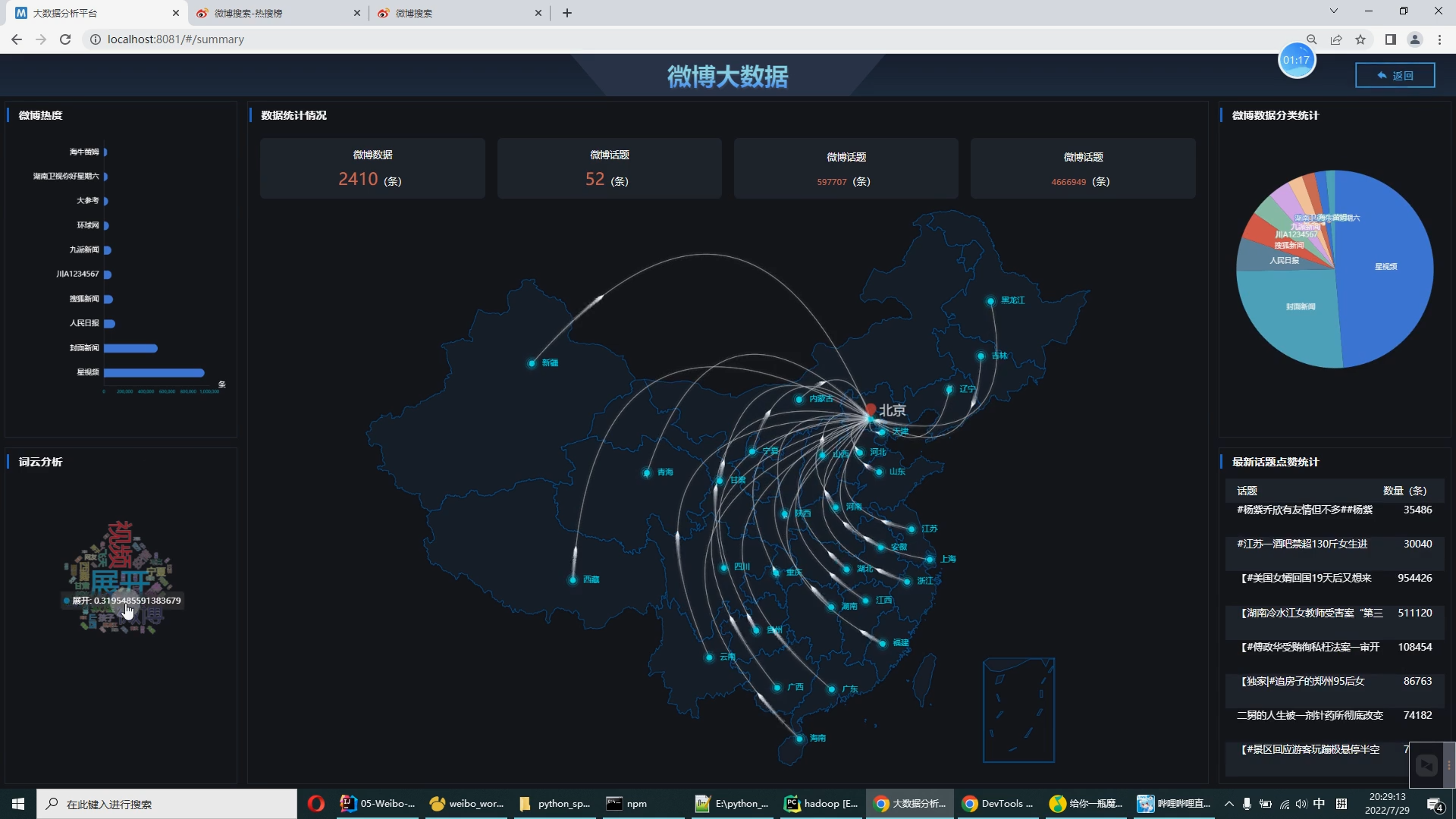This screenshot has height=819, width=1456.
Task: Reload the page with the refresh icon
Action: coord(65,39)
